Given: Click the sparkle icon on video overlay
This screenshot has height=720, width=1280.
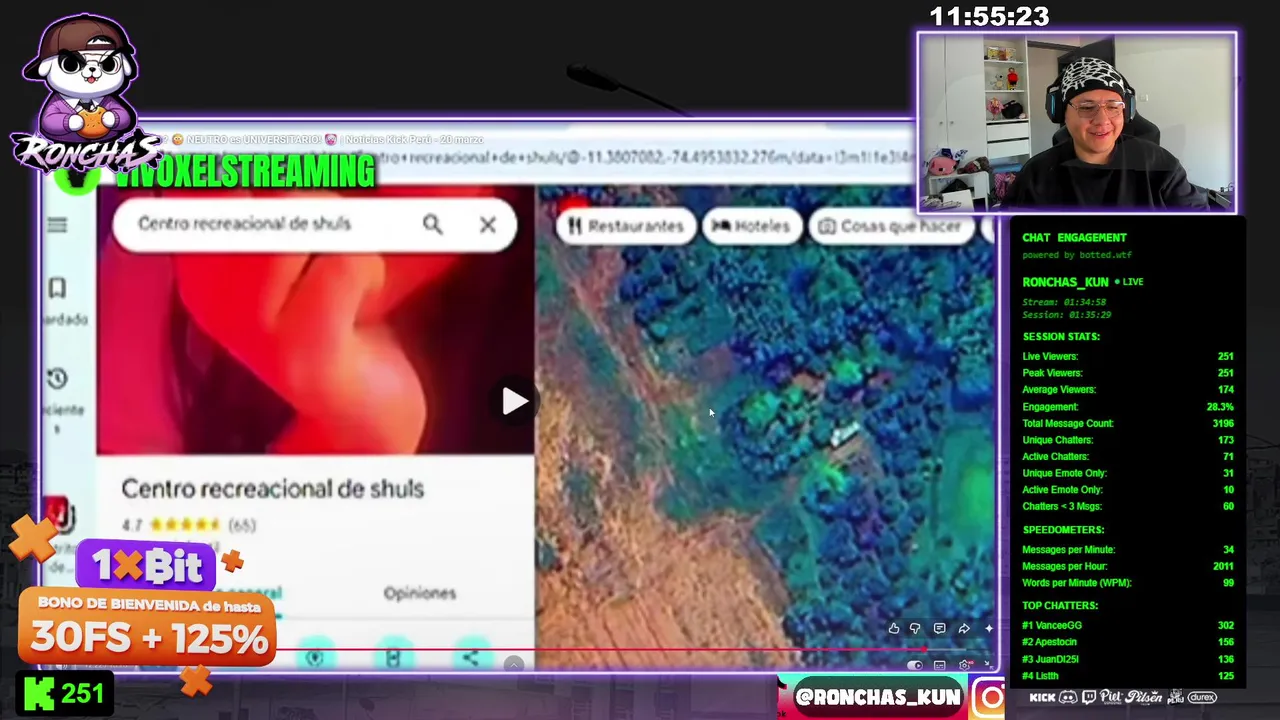Looking at the screenshot, I should 988,629.
